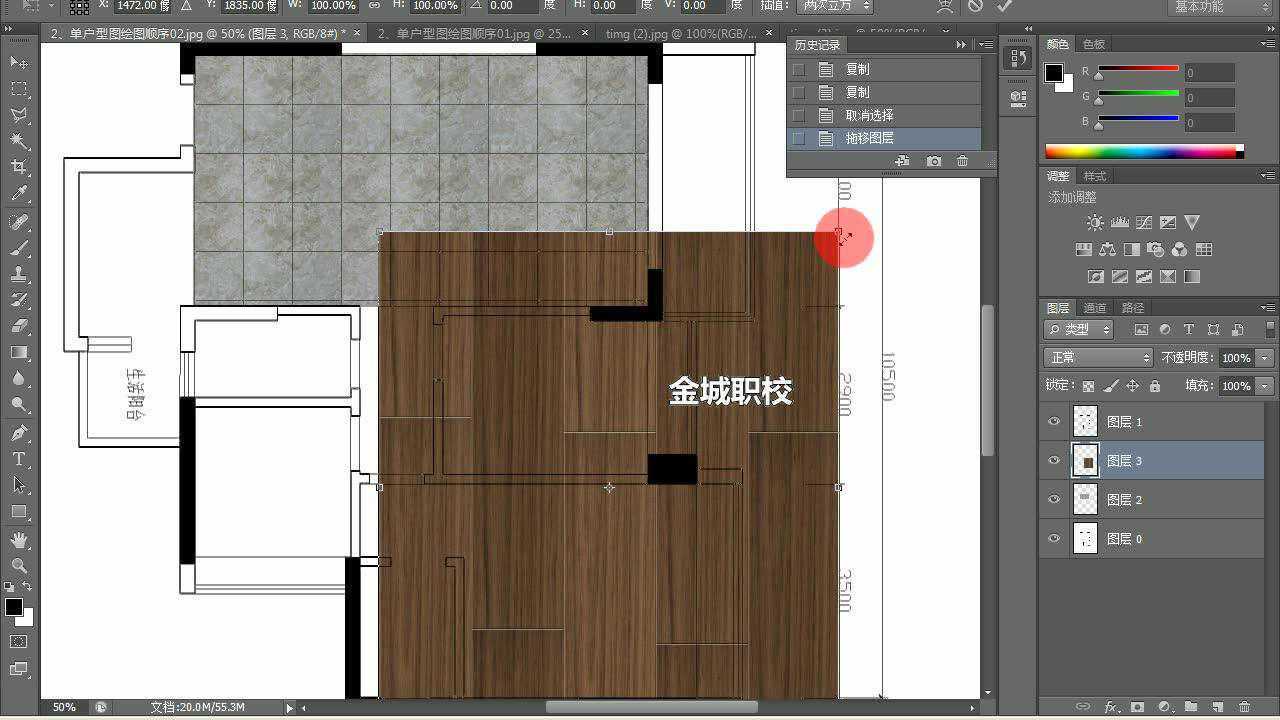Select the Gradient tool
Screen dimensions: 1280x720
click(19, 352)
